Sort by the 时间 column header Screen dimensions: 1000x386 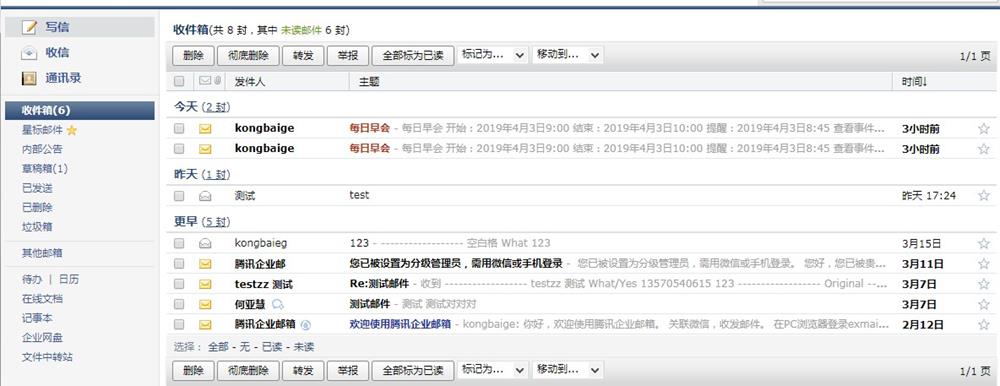[x=915, y=82]
